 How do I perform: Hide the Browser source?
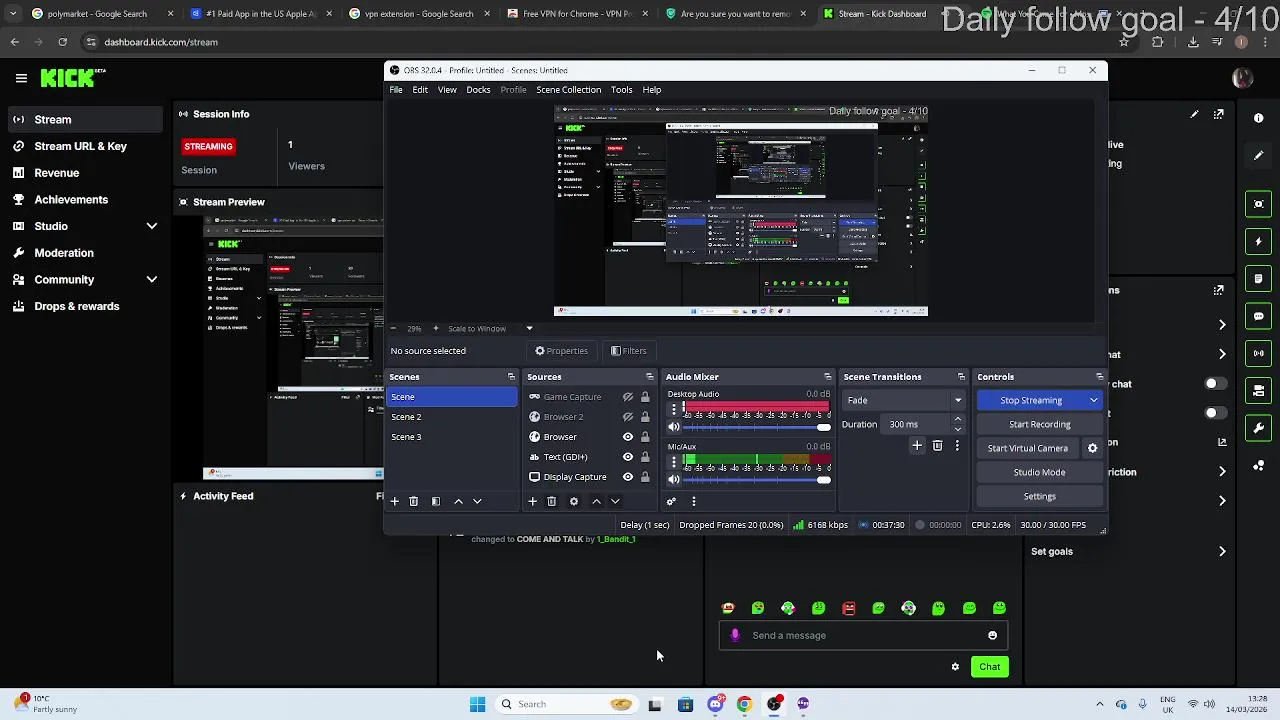point(628,437)
